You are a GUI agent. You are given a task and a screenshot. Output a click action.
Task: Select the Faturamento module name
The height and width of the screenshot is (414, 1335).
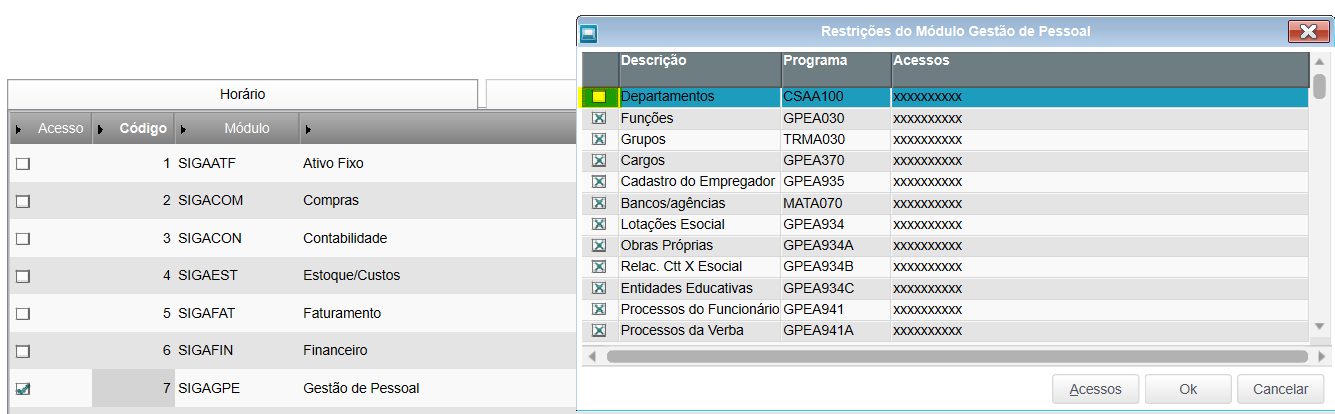point(342,313)
